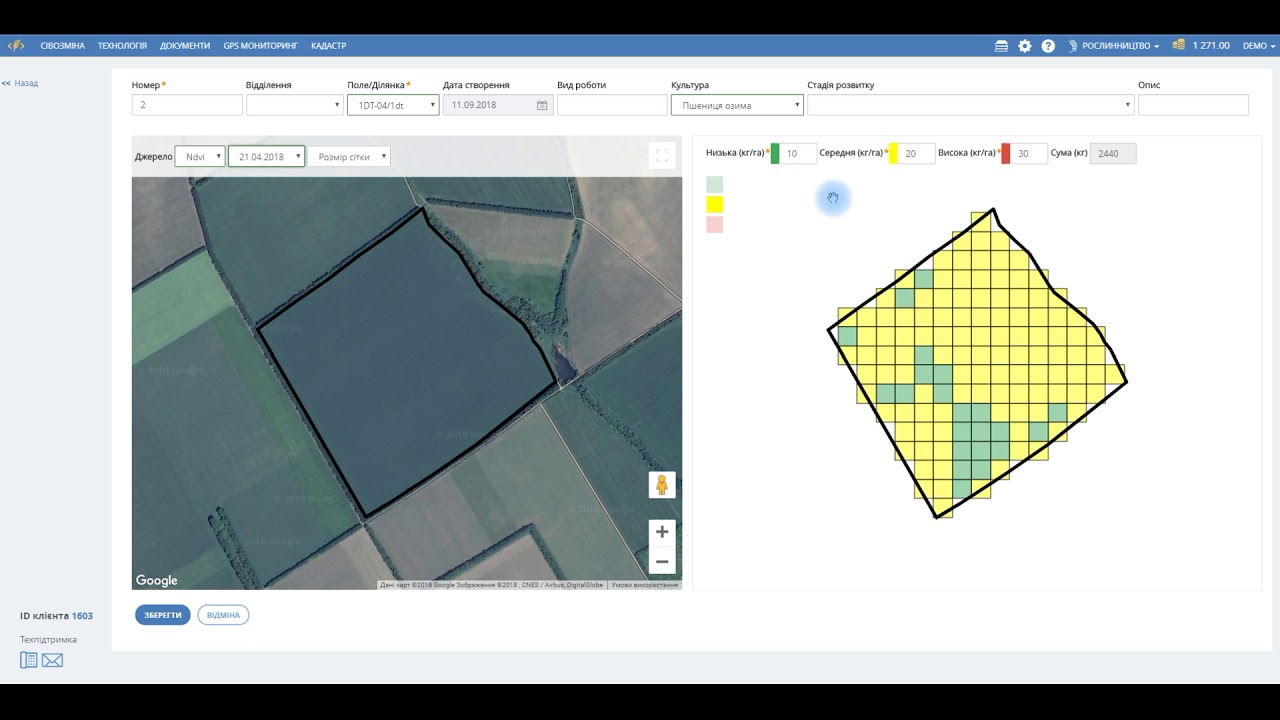The width and height of the screenshot is (1280, 720).
Task: Click the Дата створення field 11.09.2018
Action: click(x=498, y=105)
